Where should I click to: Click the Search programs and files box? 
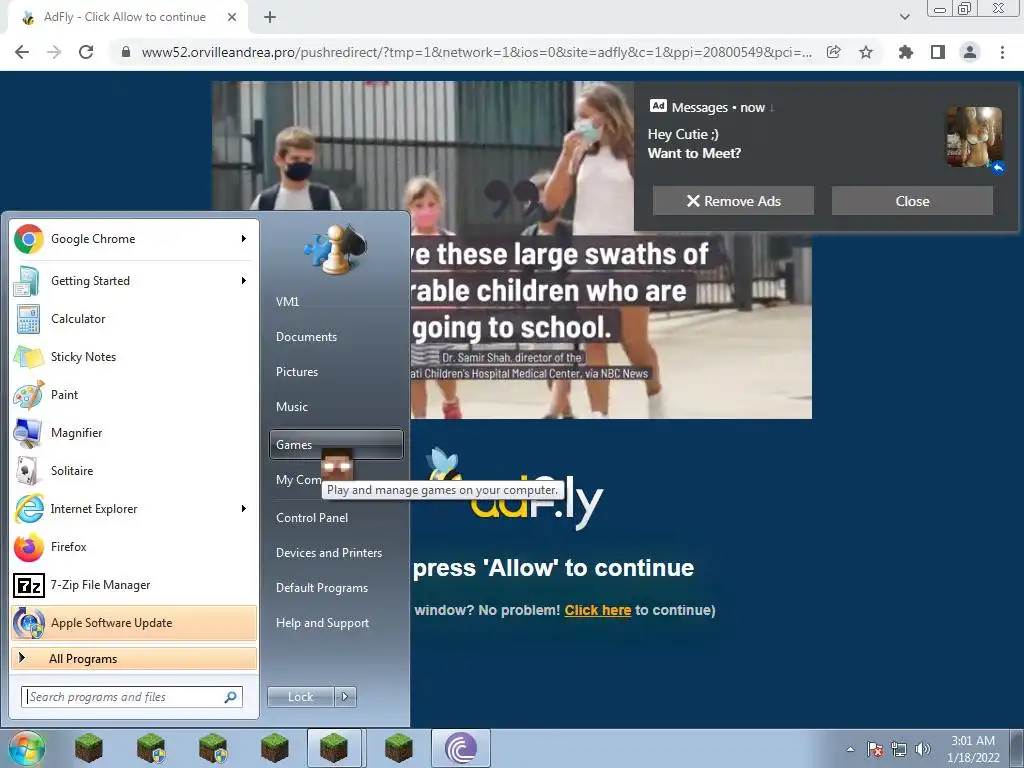click(x=131, y=697)
